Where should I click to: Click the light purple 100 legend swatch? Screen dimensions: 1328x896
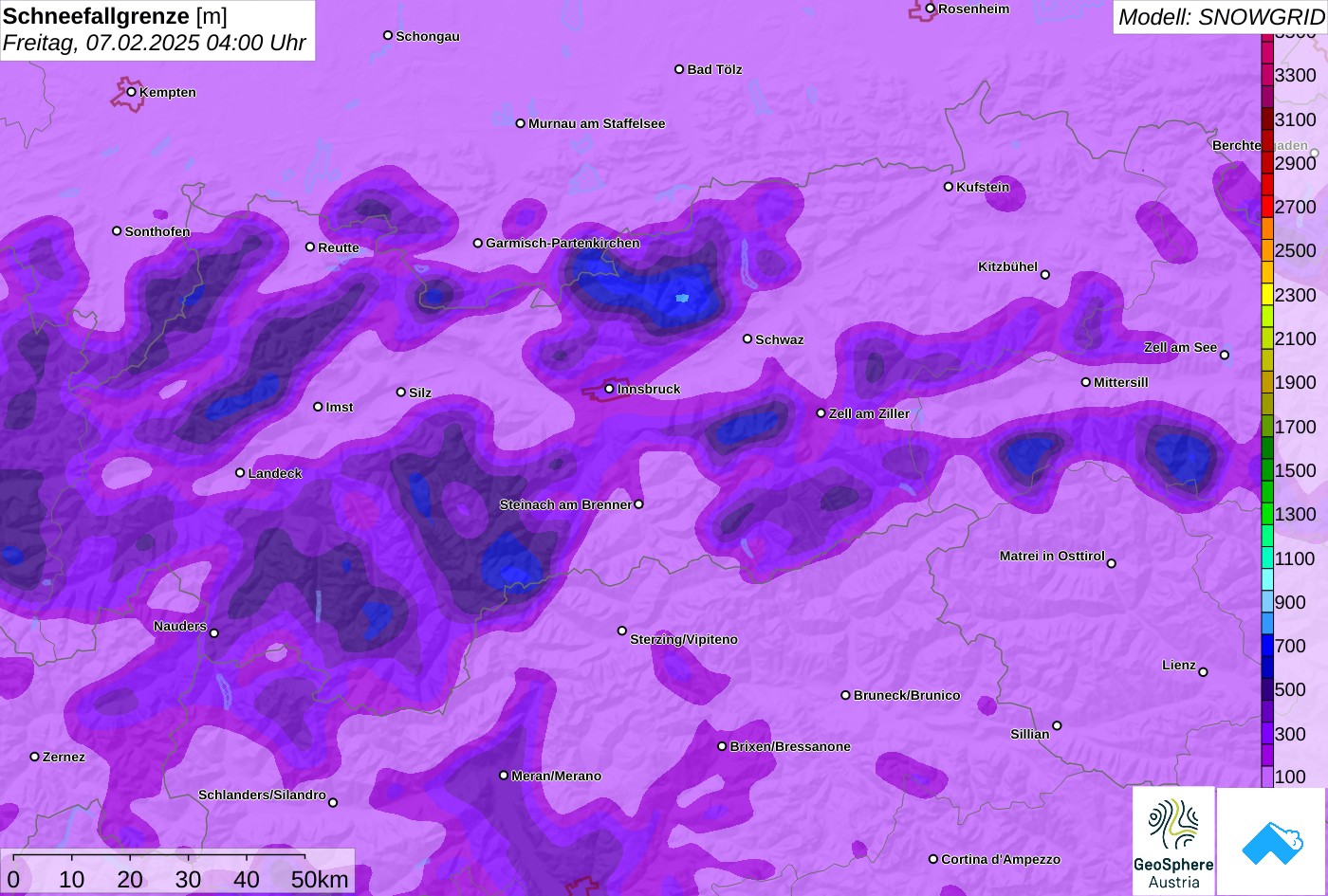[1267, 777]
